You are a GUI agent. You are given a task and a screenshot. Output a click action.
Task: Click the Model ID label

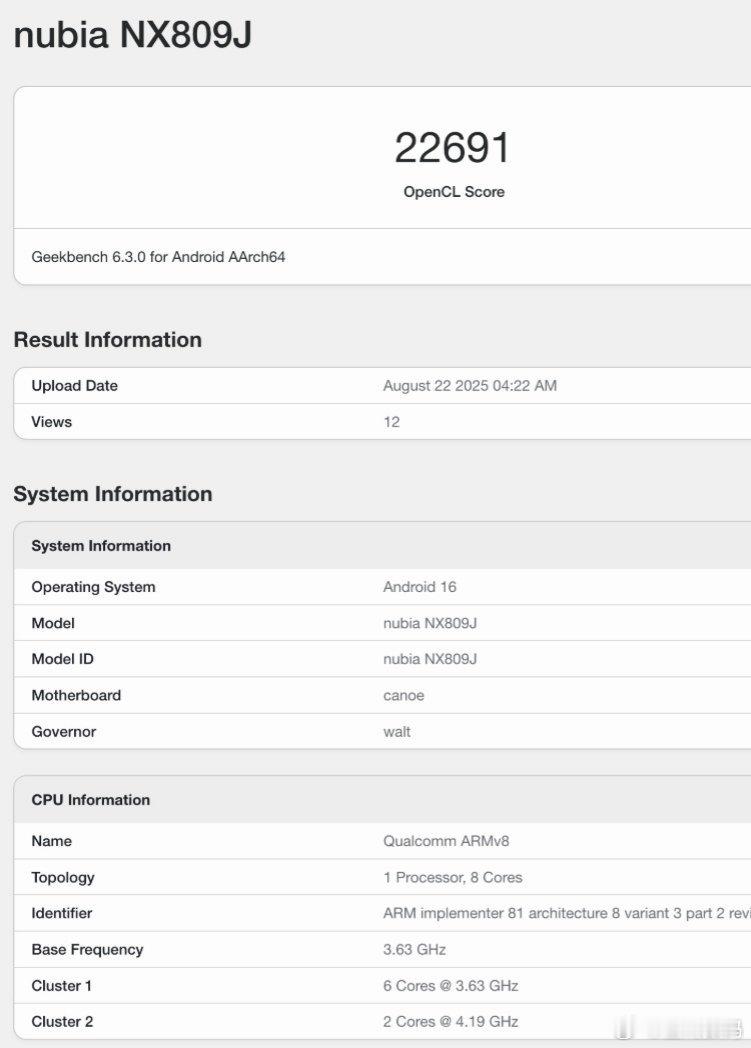(x=62, y=659)
